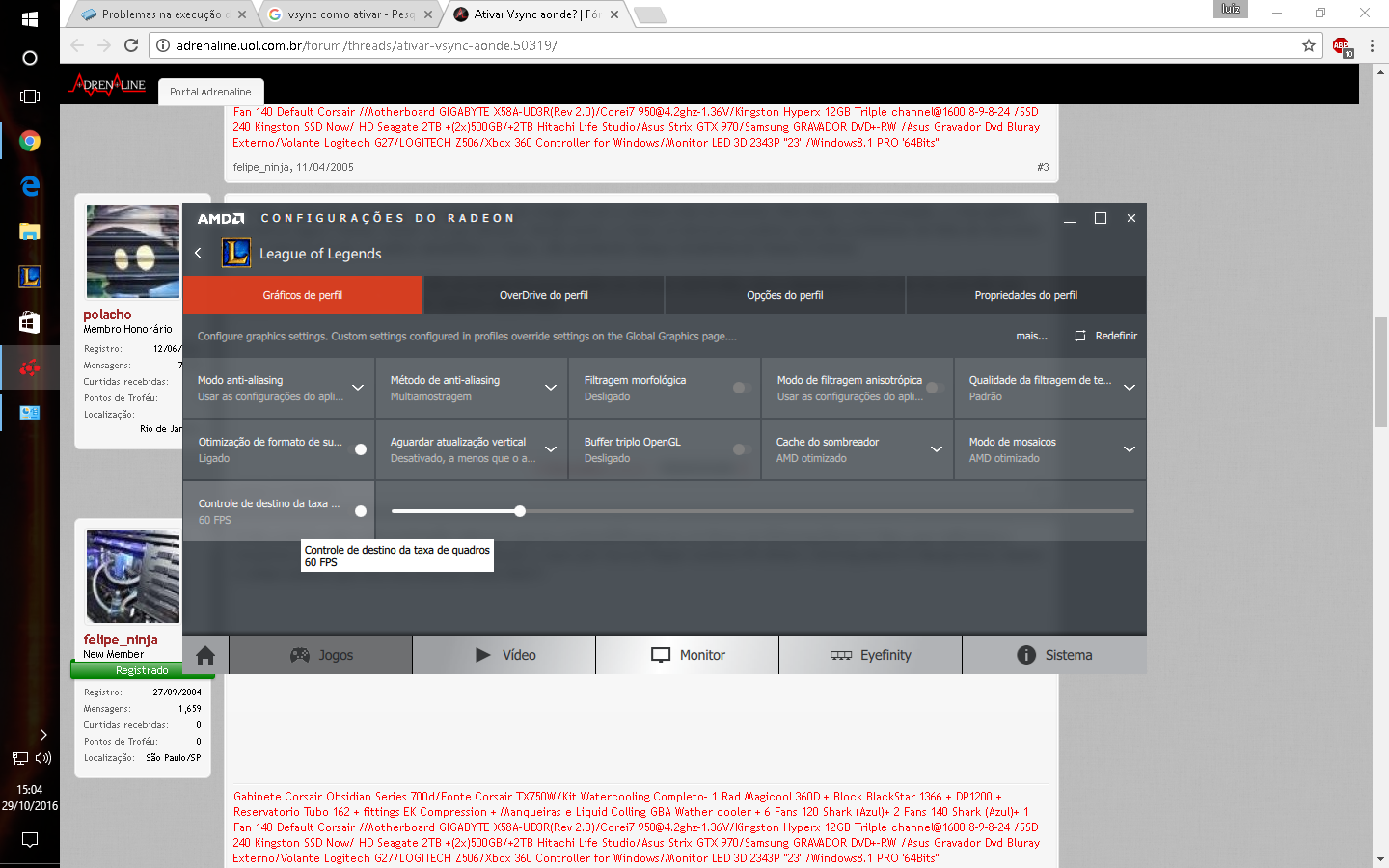Image resolution: width=1389 pixels, height=868 pixels.
Task: Click browser page vertical scrollbar
Action: (1380, 371)
